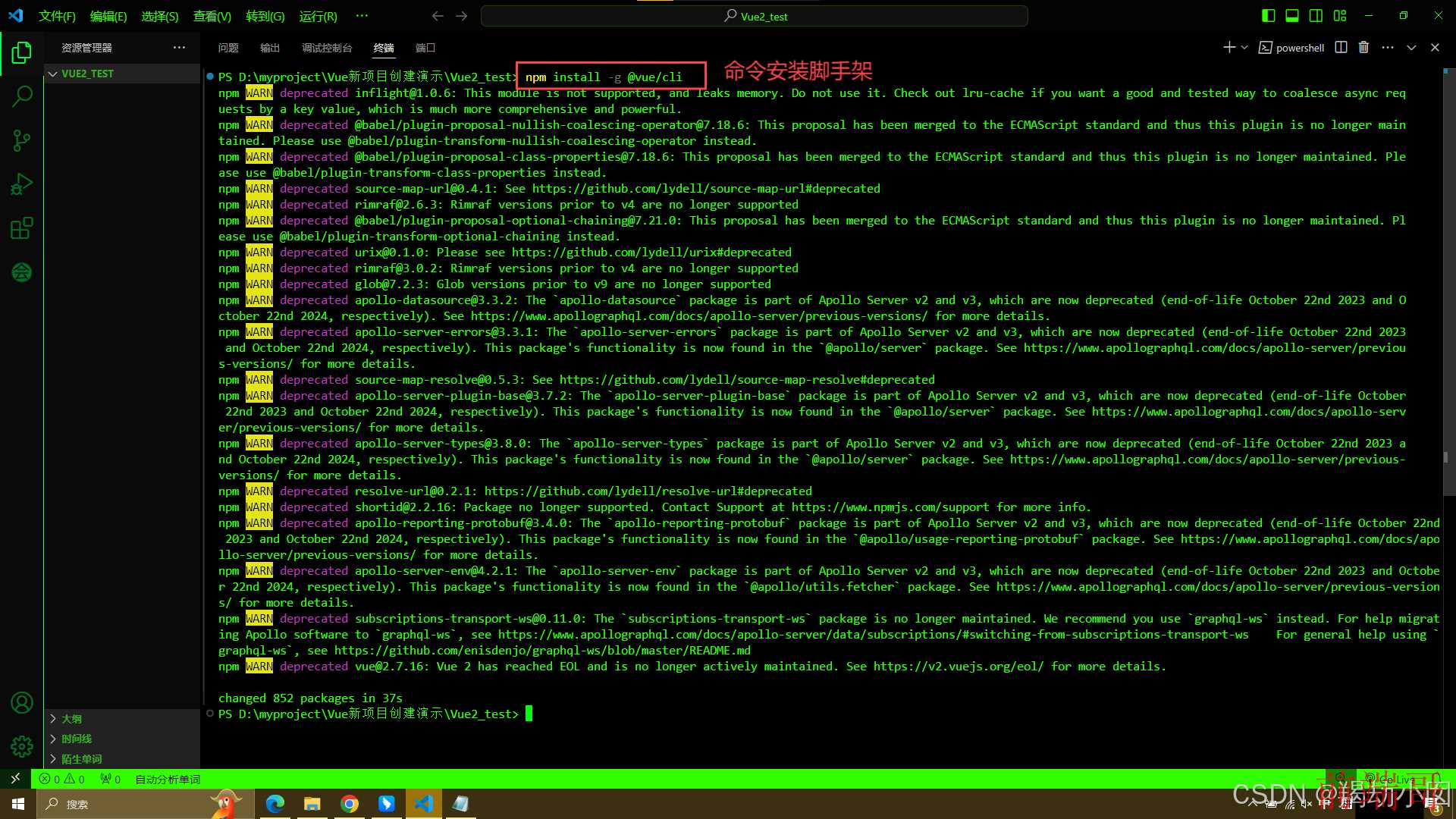
Task: Open the 编辑(E) menu
Action: point(108,16)
